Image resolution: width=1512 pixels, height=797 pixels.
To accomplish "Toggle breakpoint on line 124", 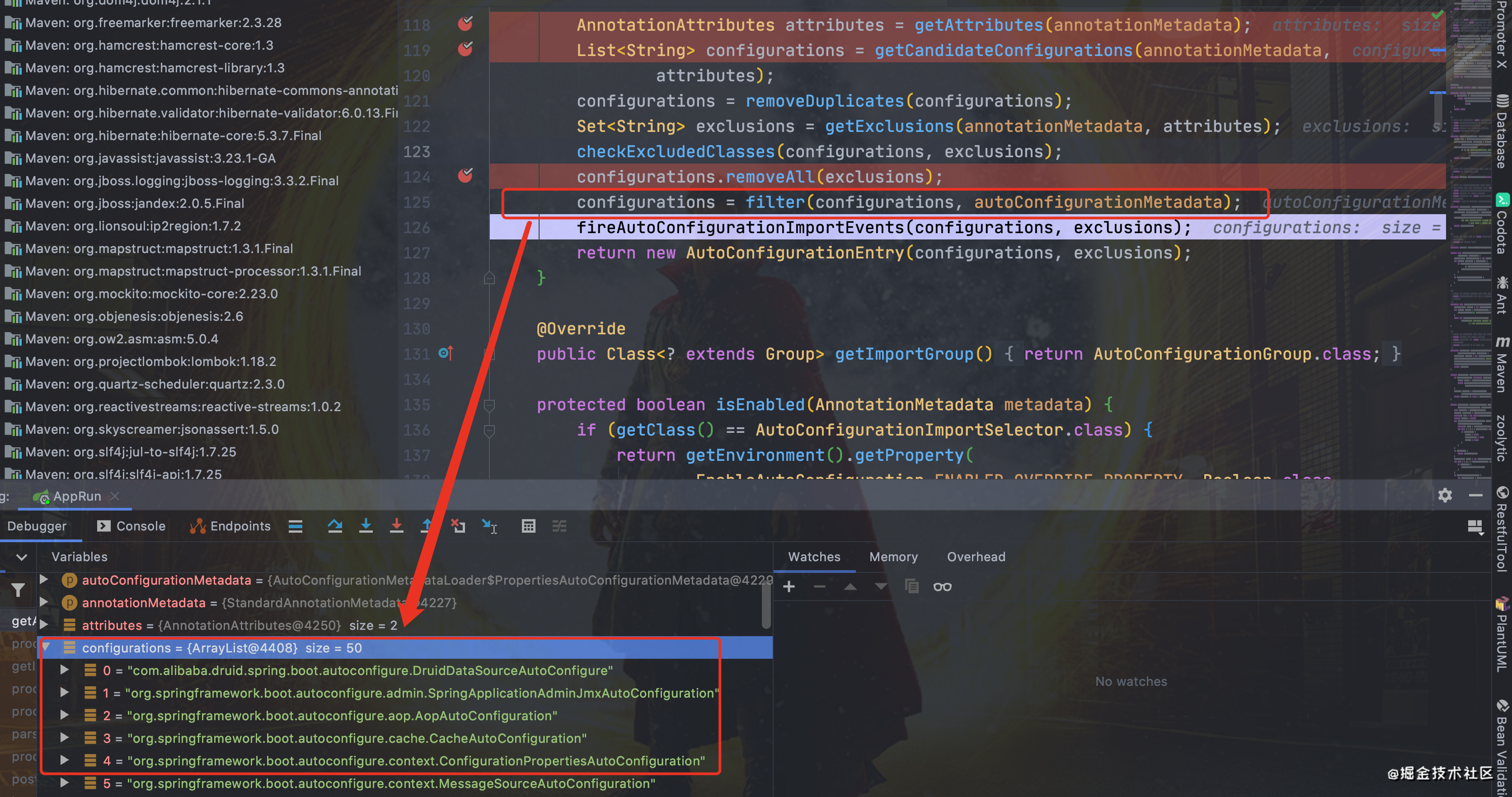I will point(465,175).
